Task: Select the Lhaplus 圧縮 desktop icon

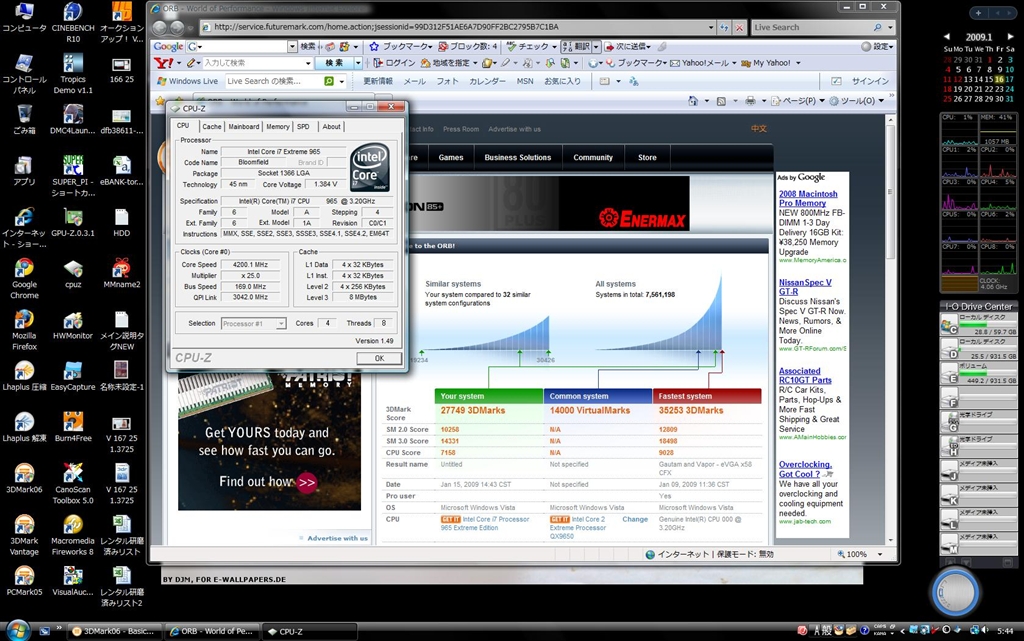Action: click(x=24, y=376)
